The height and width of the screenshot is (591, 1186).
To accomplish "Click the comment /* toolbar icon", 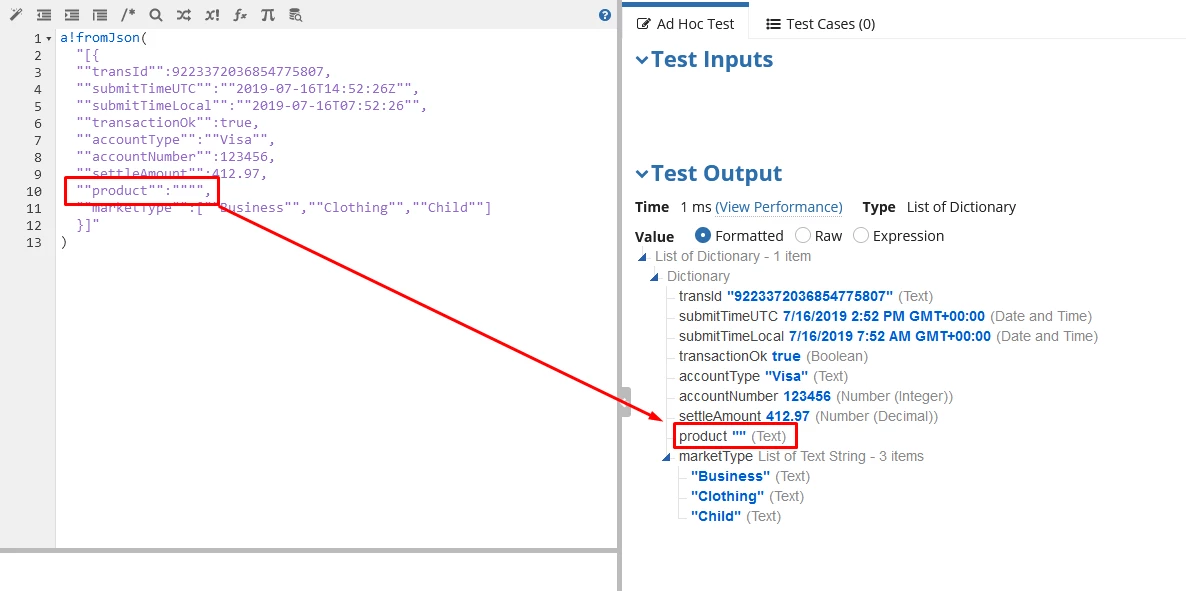I will (128, 14).
